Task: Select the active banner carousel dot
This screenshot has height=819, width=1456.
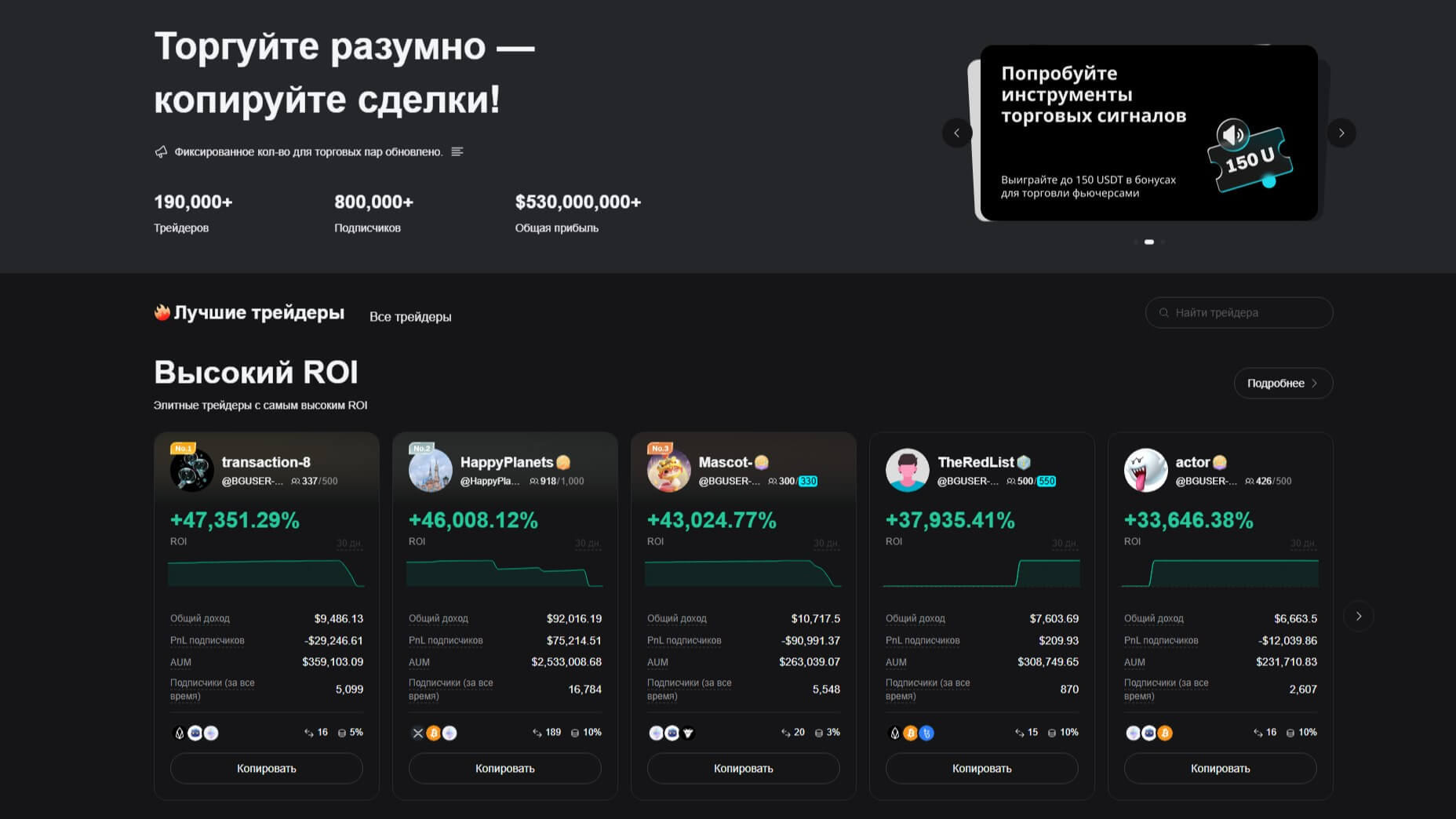Action: [x=1149, y=242]
